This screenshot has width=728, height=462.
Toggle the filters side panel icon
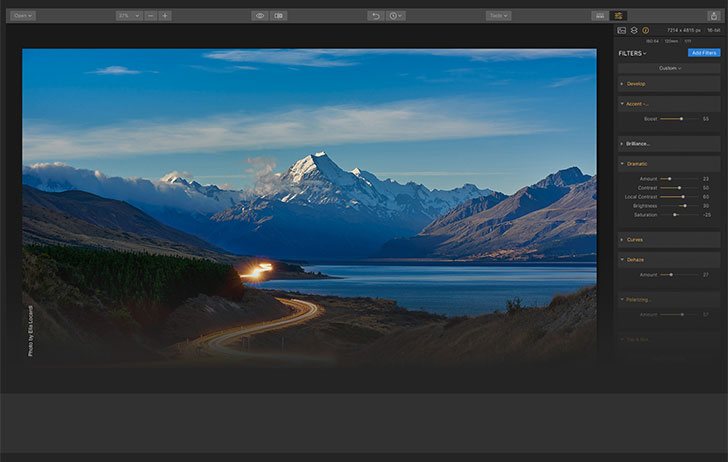pyautogui.click(x=618, y=16)
